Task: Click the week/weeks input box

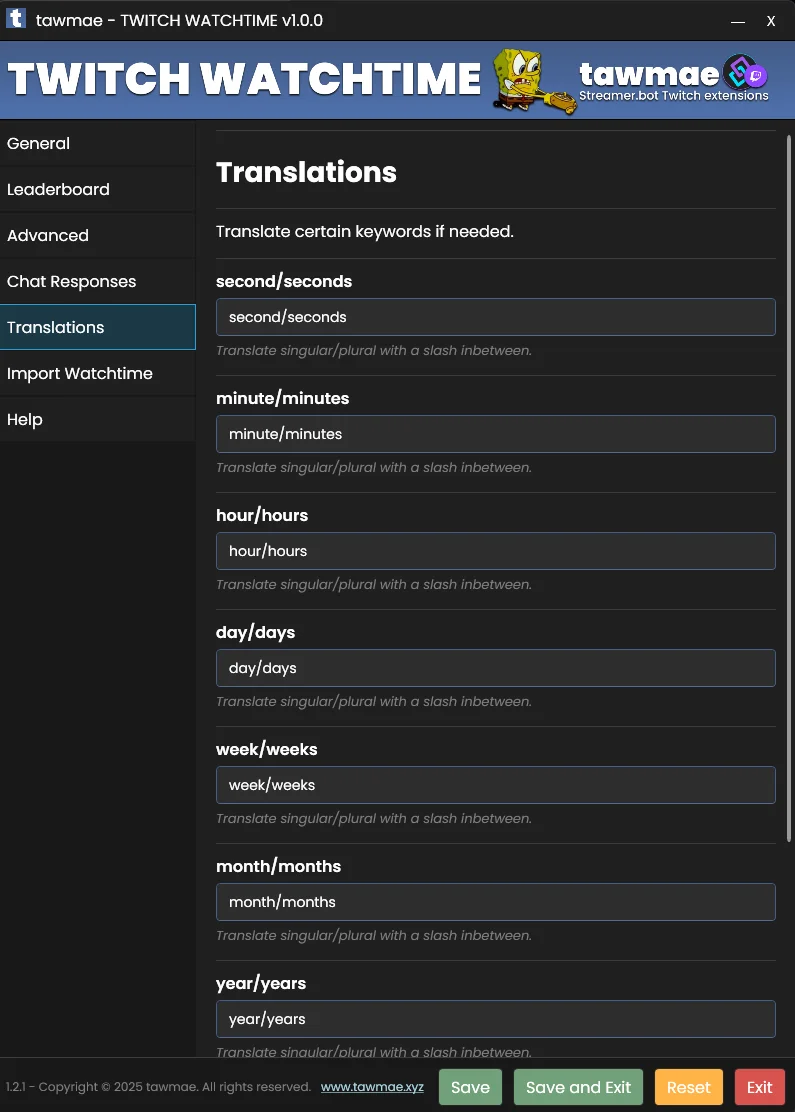Action: tap(496, 785)
